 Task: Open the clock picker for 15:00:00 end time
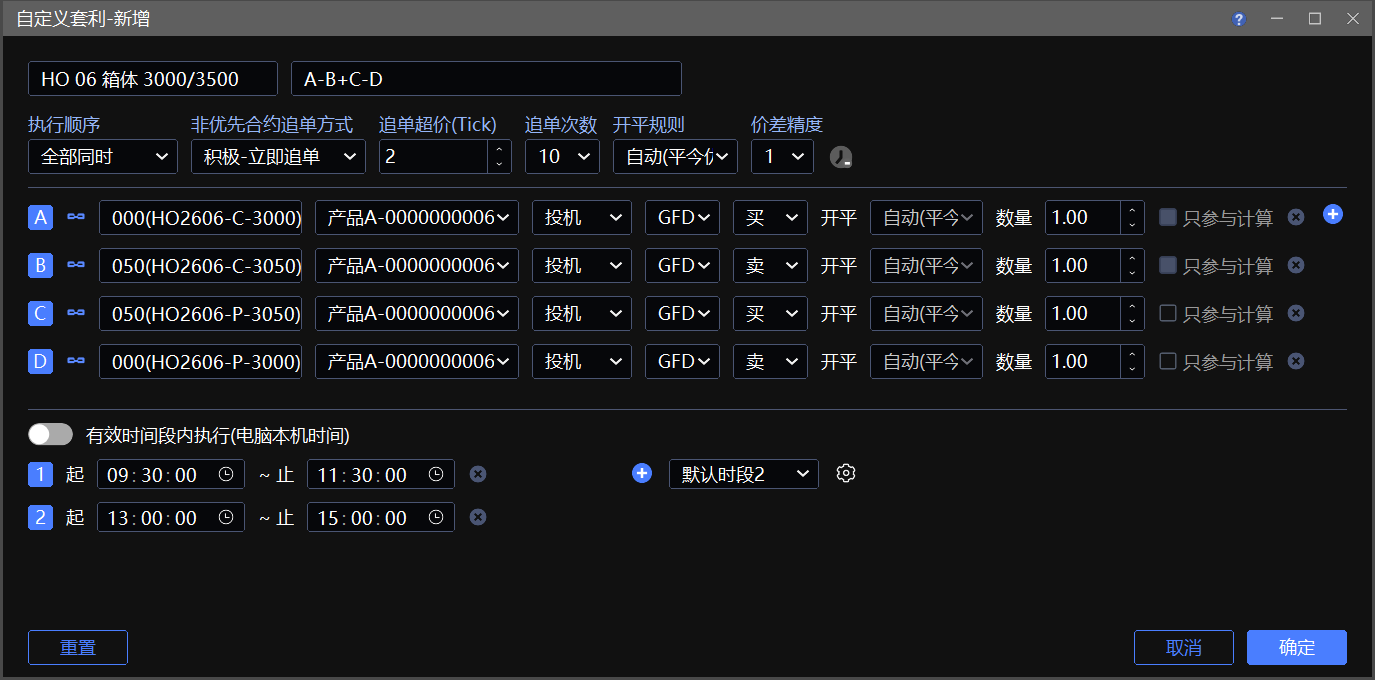click(436, 517)
